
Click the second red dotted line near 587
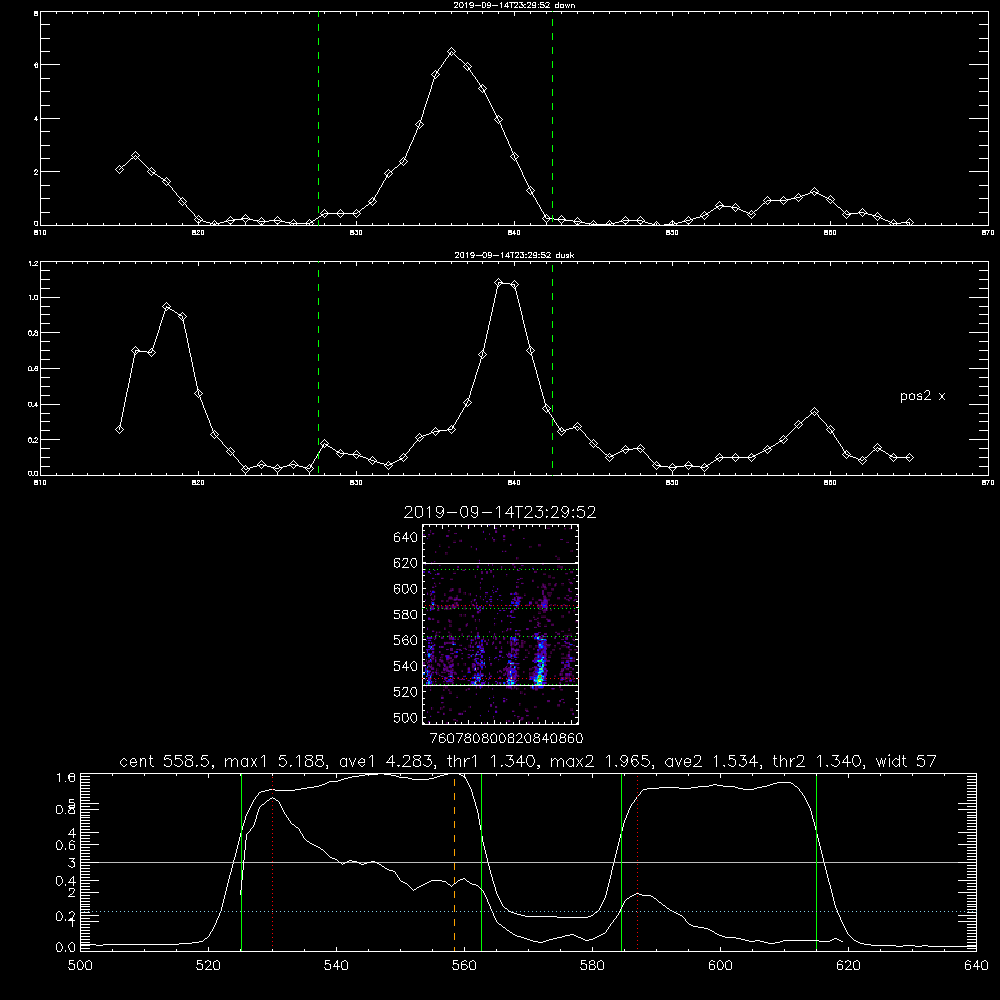click(x=638, y=862)
